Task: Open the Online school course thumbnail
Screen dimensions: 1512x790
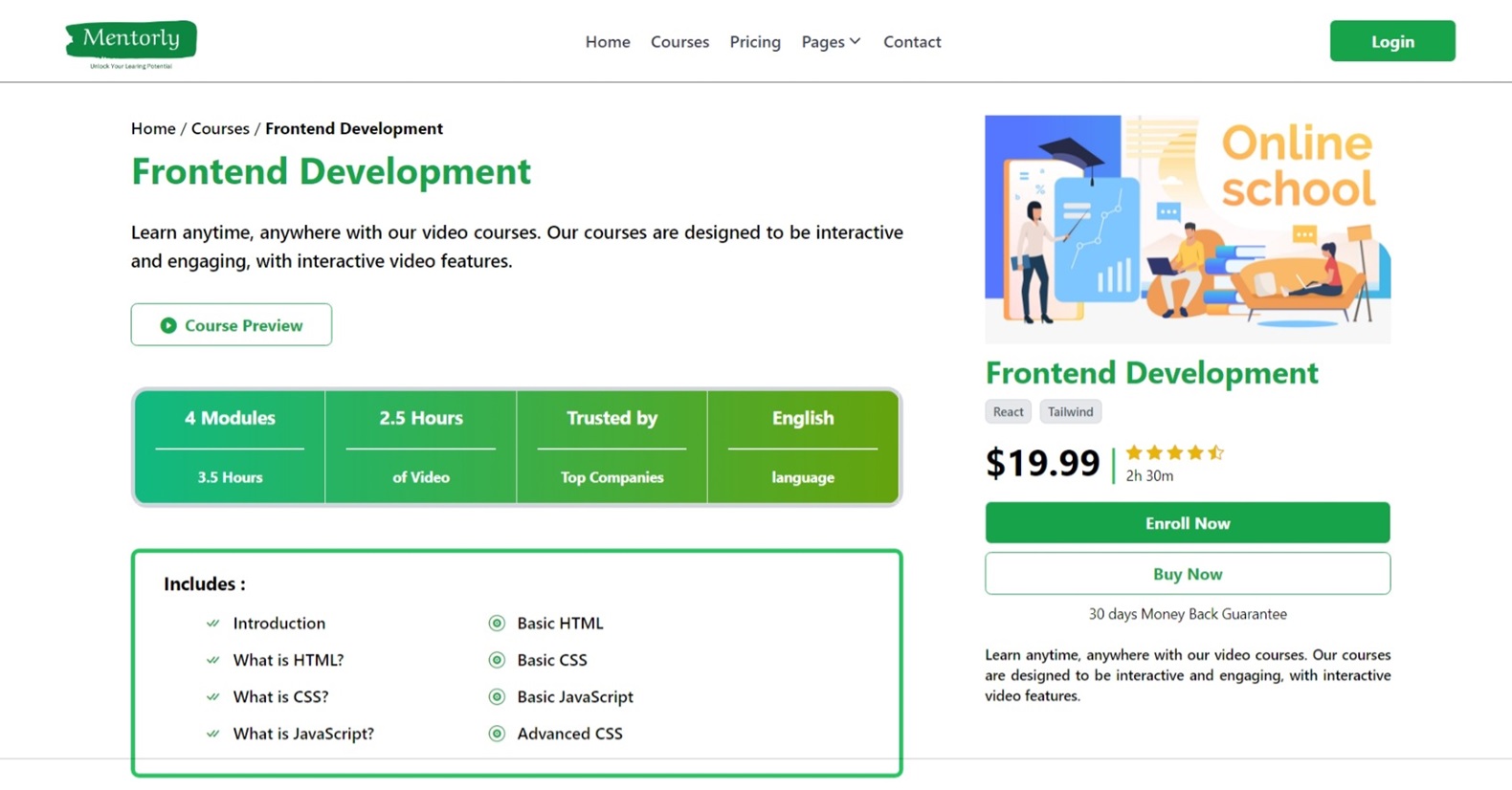Action: click(x=1187, y=230)
